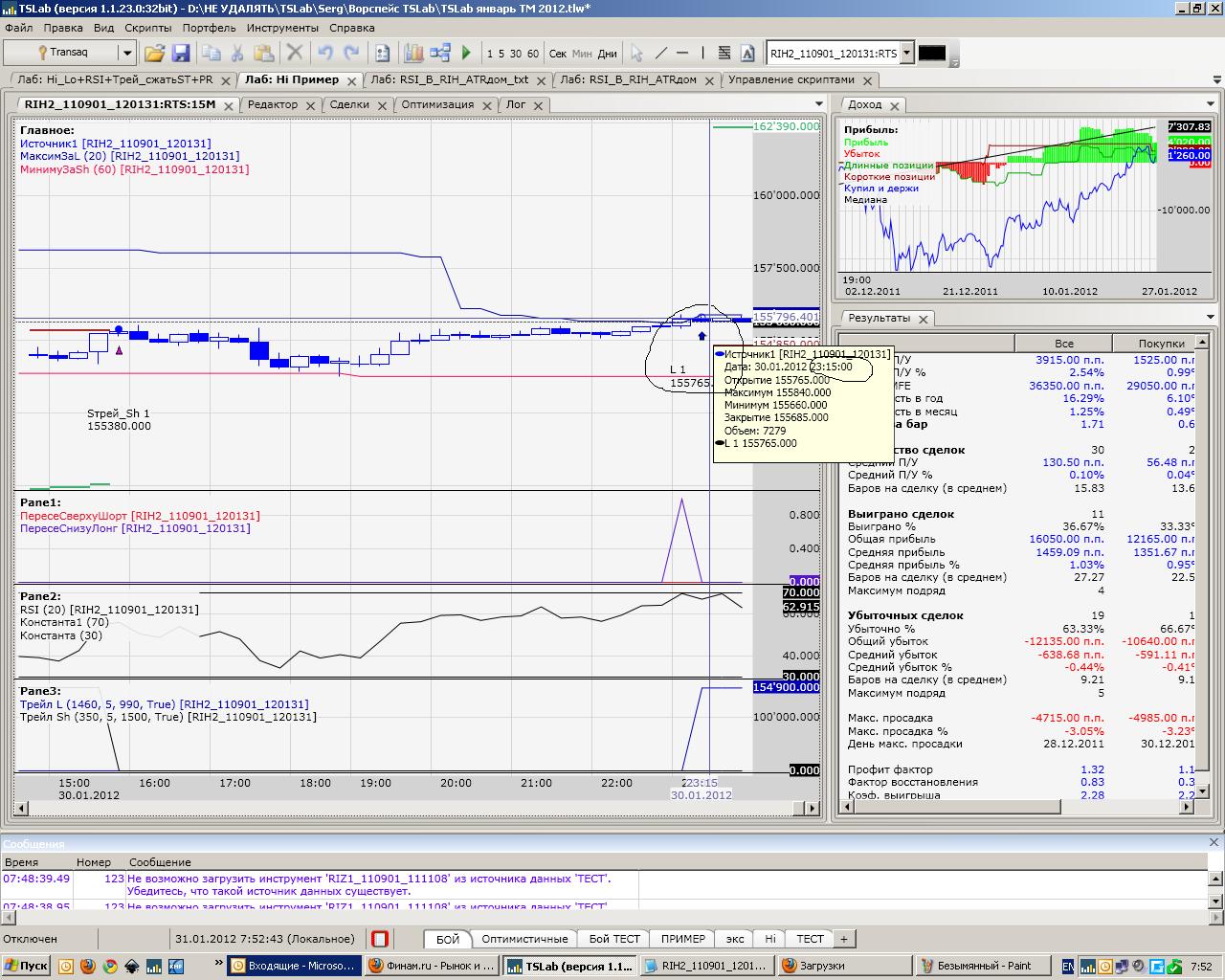Open the chart panel tab list arrow
This screenshot has height=980, width=1225.
tap(819, 104)
